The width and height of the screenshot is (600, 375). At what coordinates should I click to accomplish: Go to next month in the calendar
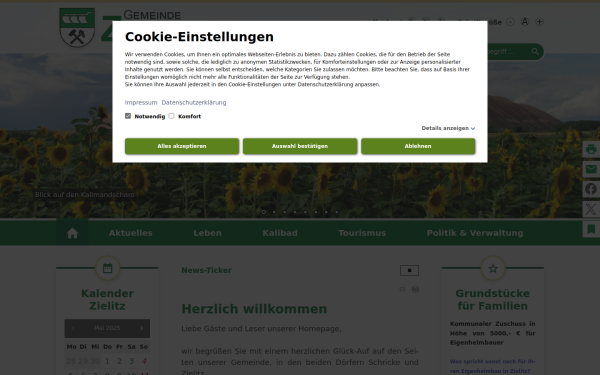[142, 328]
